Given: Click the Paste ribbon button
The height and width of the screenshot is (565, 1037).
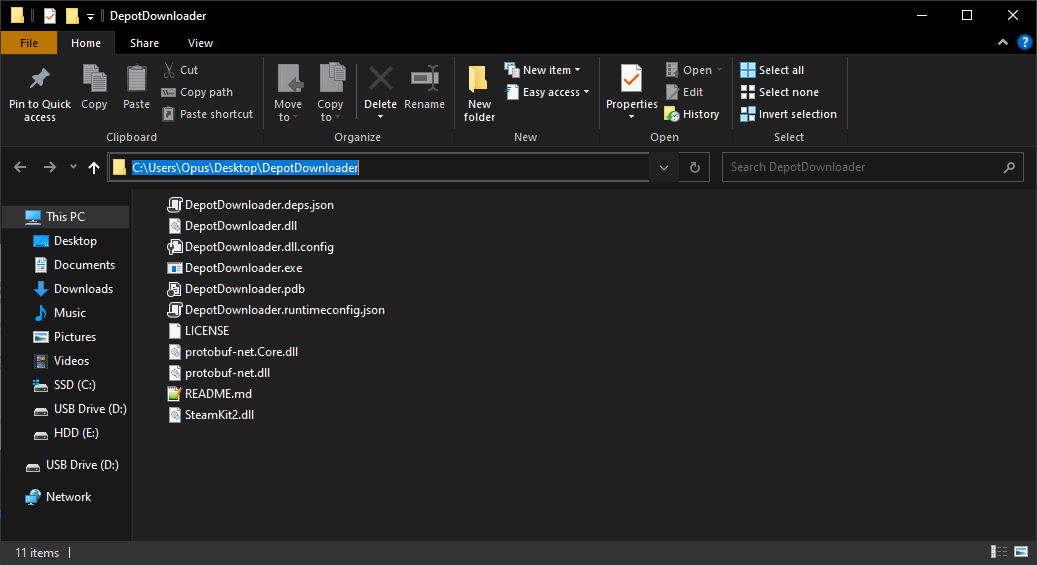Looking at the screenshot, I should click(x=136, y=87).
